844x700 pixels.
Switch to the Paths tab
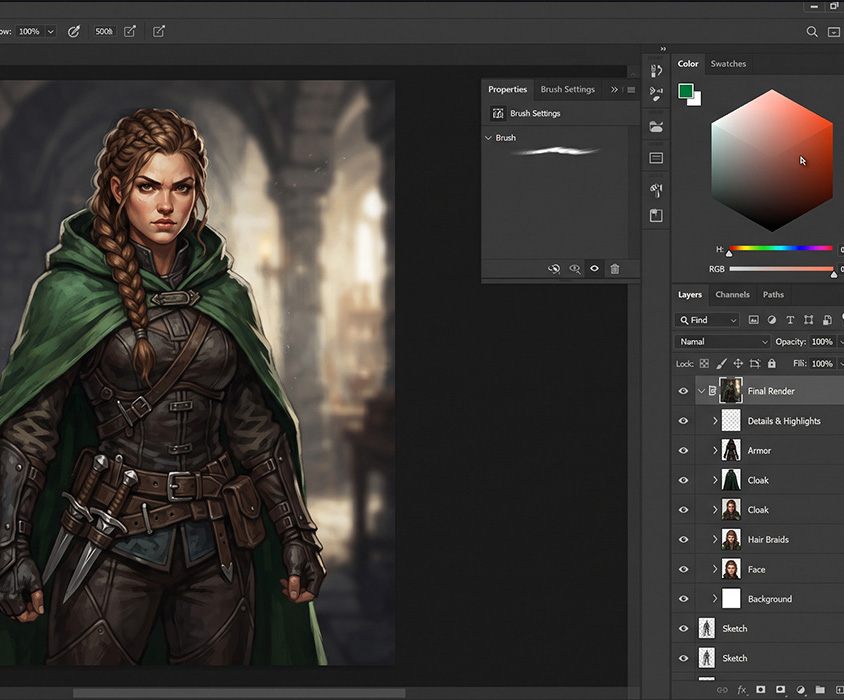[x=773, y=295]
